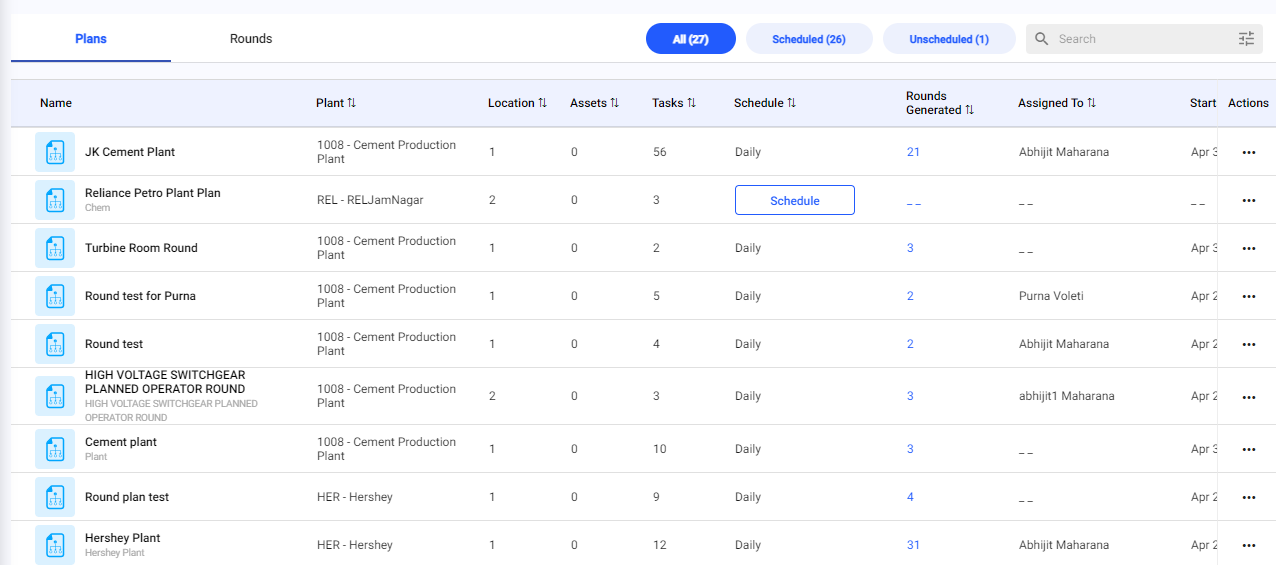This screenshot has height=565, width=1276.
Task: Click plan icon for Cement plant row
Action: point(55,449)
